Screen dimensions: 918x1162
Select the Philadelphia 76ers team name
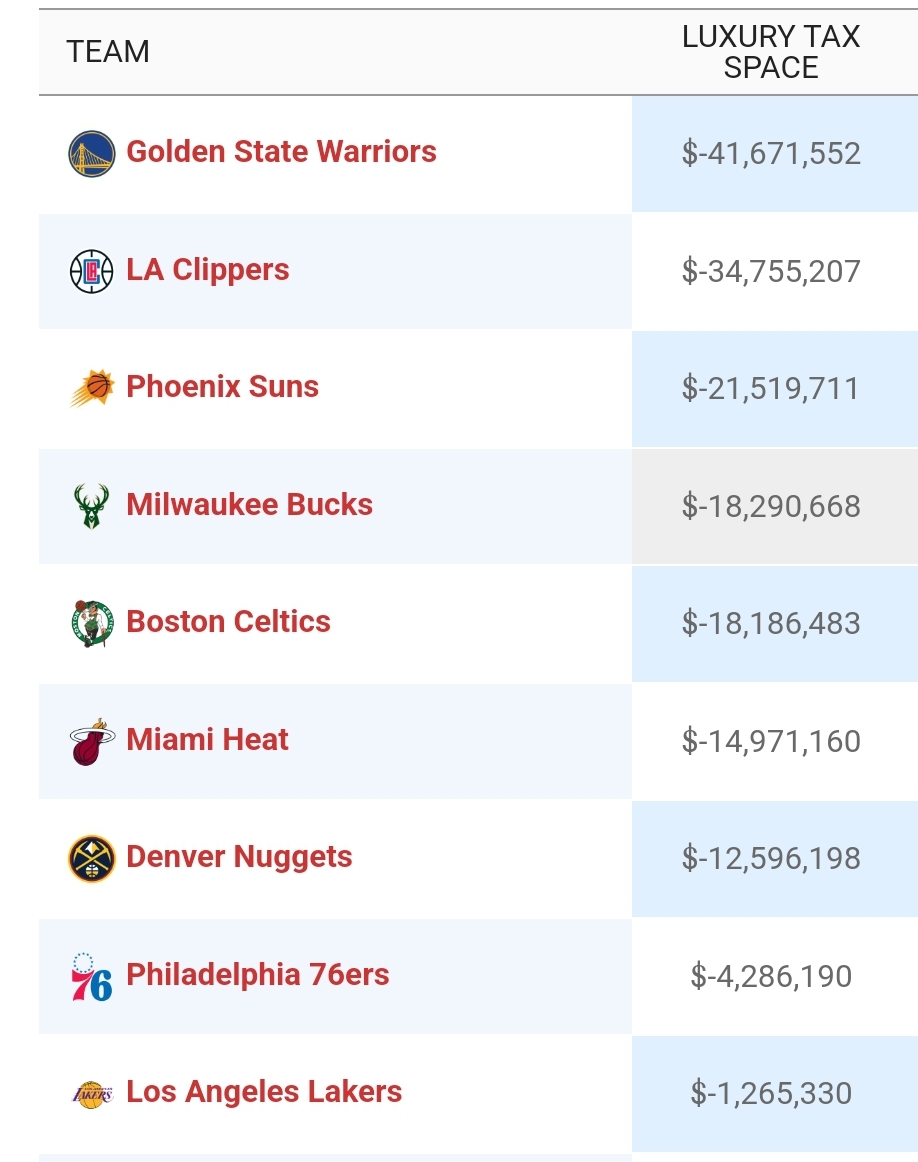point(258,975)
